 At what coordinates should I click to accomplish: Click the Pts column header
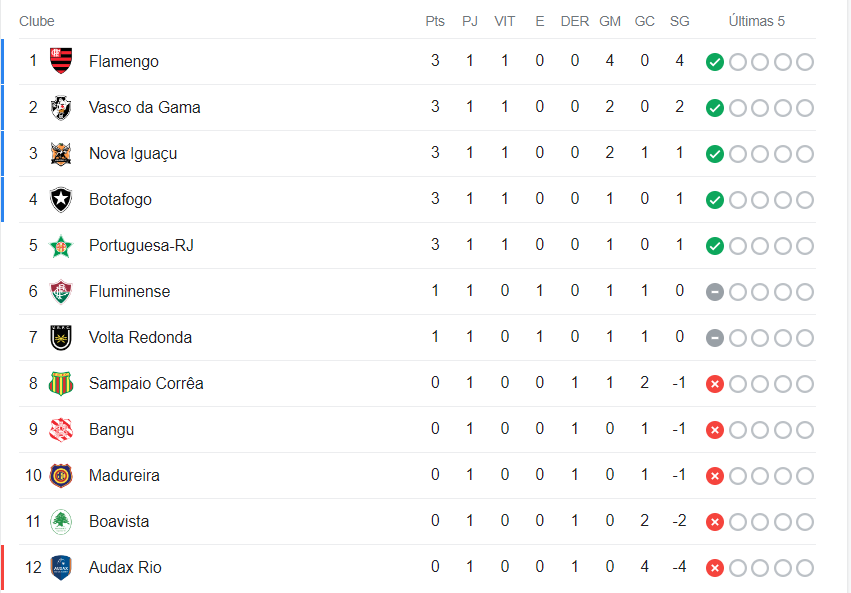[435, 21]
